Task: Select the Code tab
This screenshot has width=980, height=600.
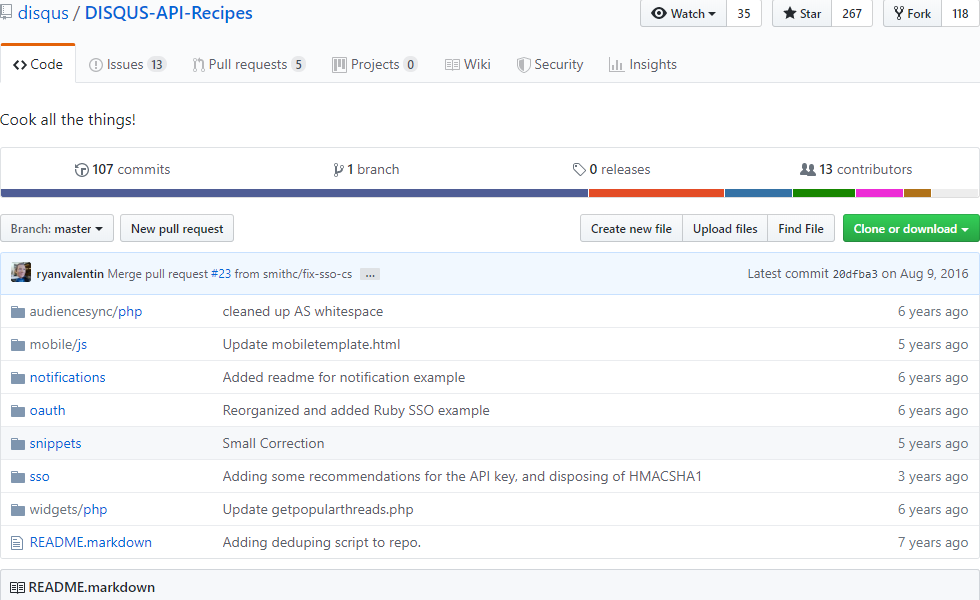Action: (38, 64)
